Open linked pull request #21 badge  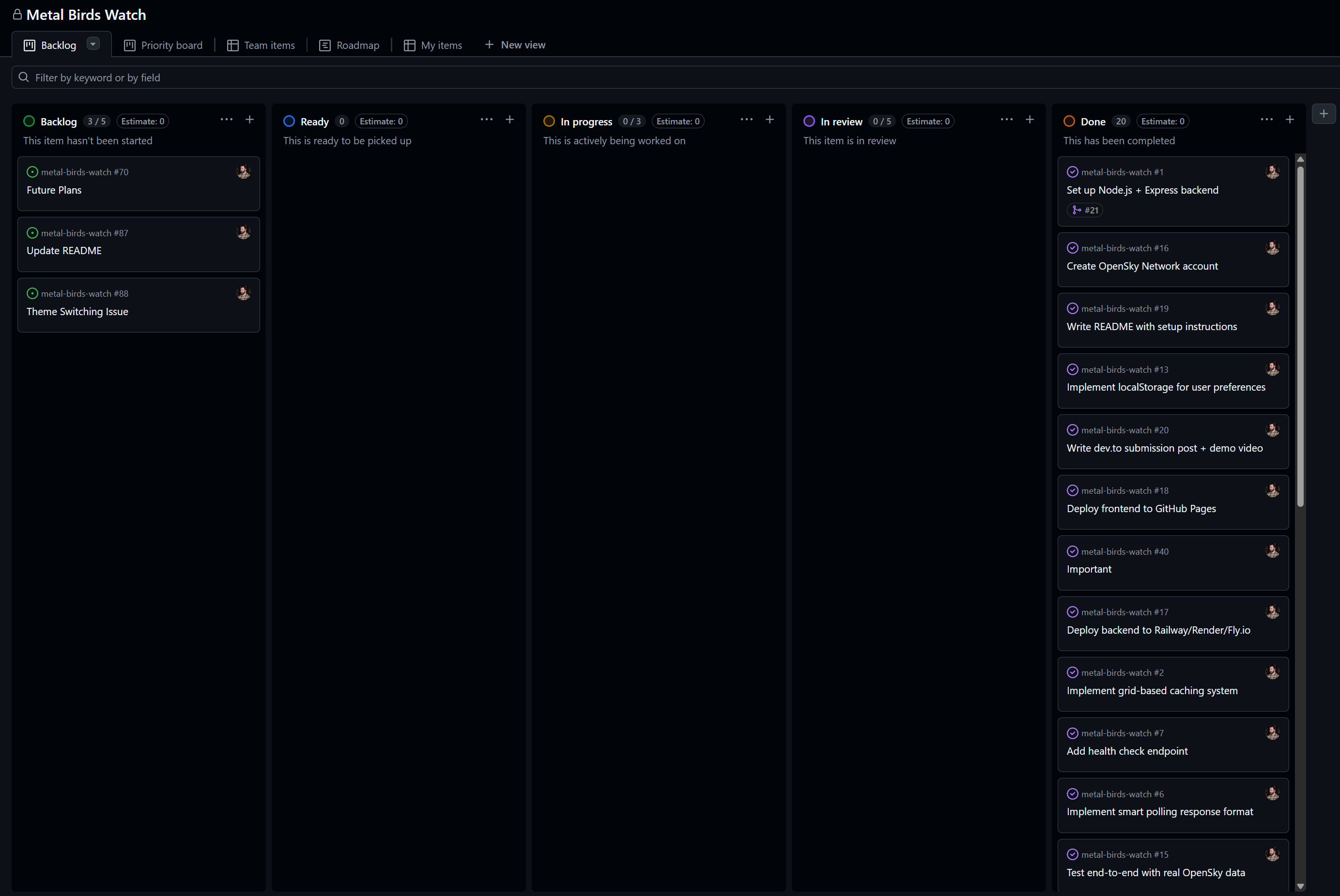coord(1085,210)
